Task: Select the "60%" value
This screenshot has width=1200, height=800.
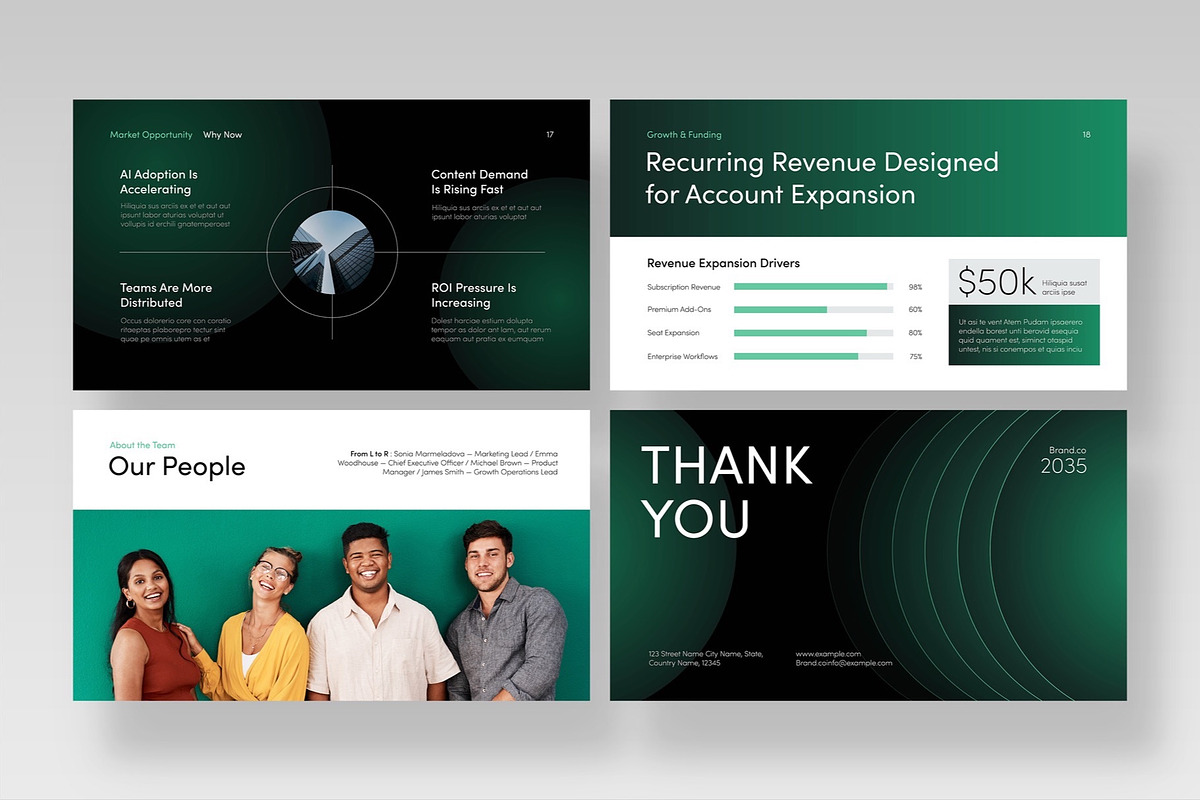Action: (x=915, y=310)
